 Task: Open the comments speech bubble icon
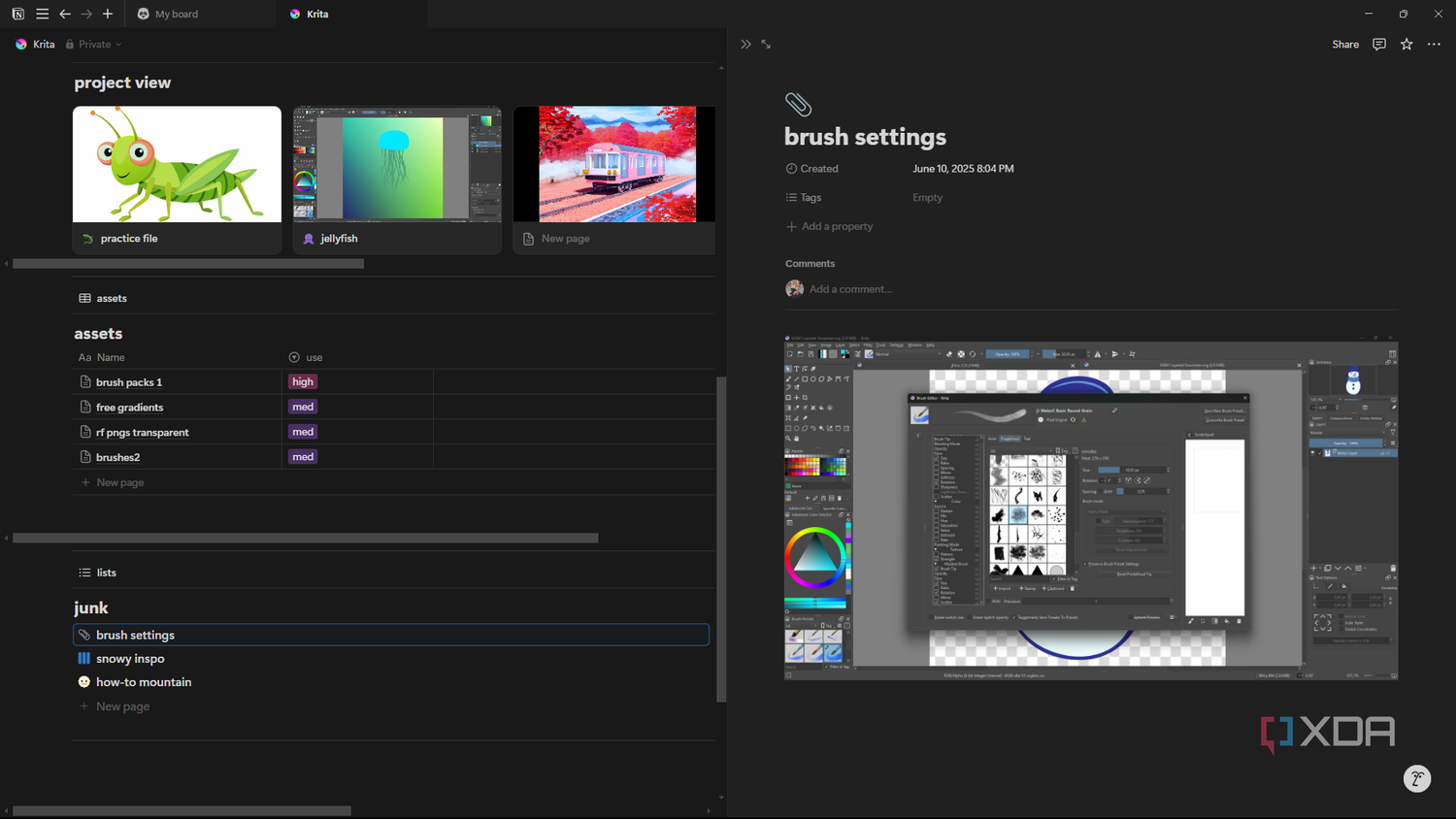[x=1379, y=45]
